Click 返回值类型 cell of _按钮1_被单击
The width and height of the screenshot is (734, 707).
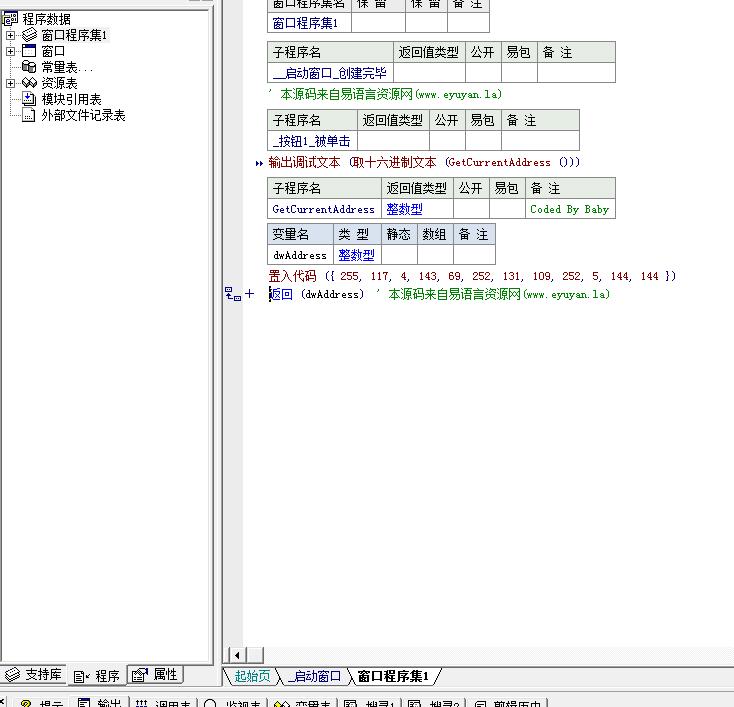pyautogui.click(x=393, y=141)
